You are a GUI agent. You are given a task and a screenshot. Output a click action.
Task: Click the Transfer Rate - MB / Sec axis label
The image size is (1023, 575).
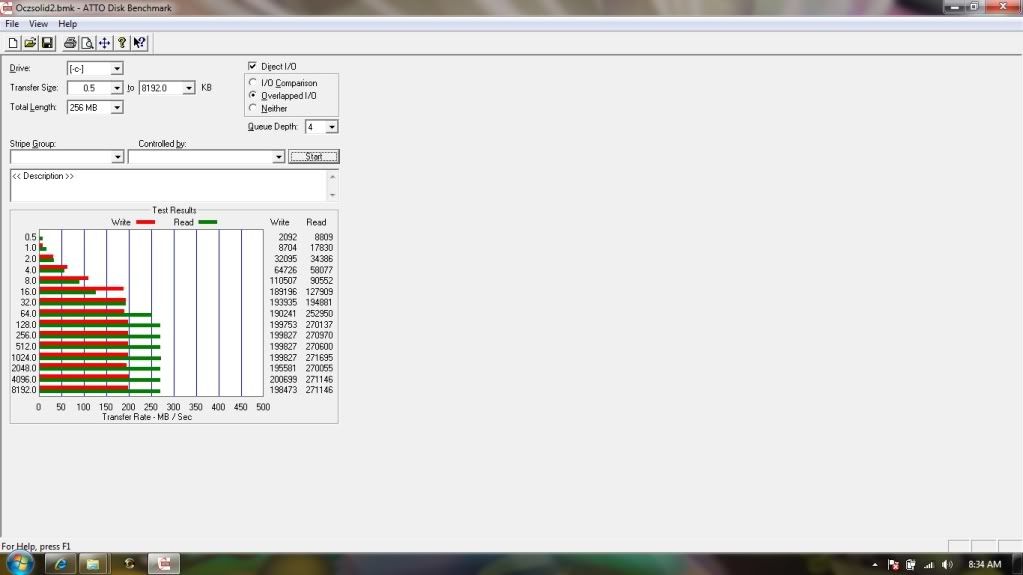[x=147, y=417]
